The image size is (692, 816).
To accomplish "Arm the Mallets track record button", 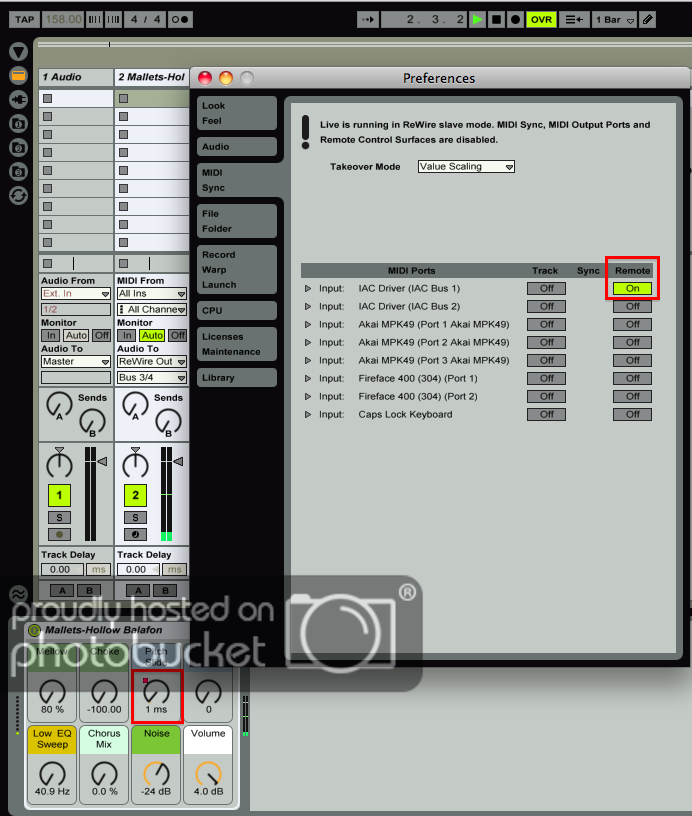I will click(x=135, y=534).
